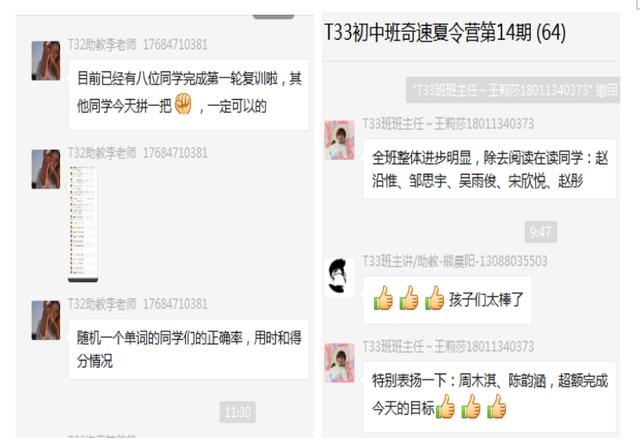Click 王莉莎 avatar beside 全班整体进步明显 message
This screenshot has width=640, height=444.
(x=340, y=140)
